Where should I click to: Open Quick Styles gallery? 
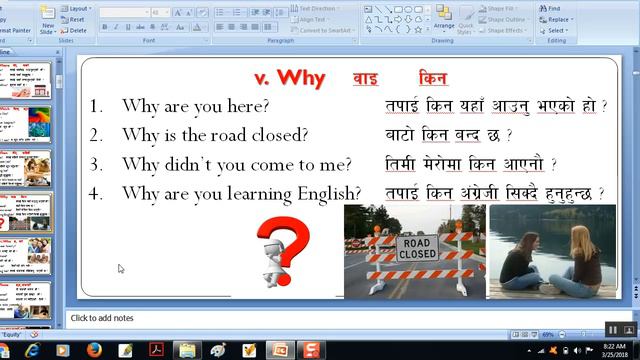pos(465,20)
